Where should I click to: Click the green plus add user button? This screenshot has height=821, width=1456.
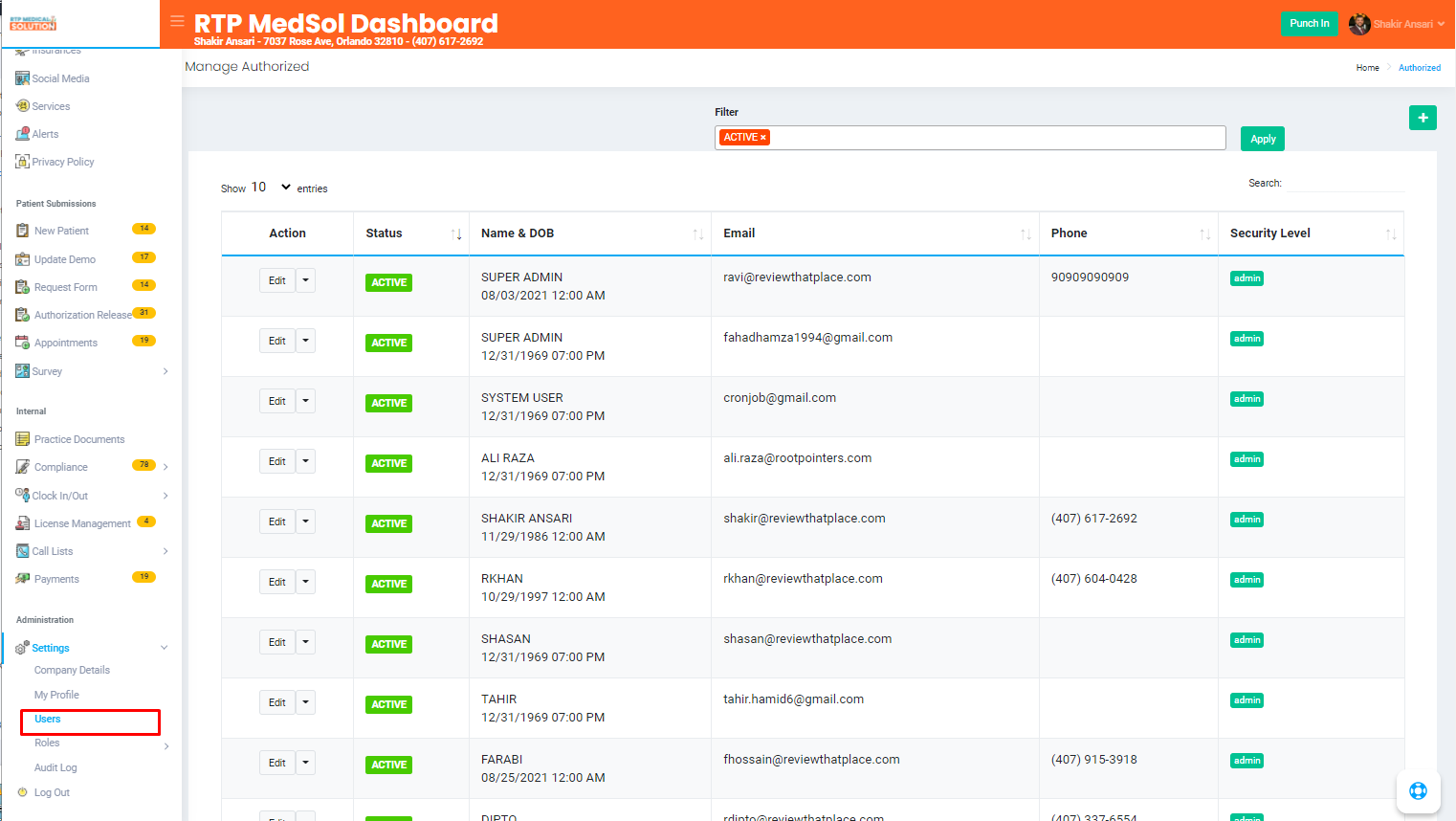1423,118
